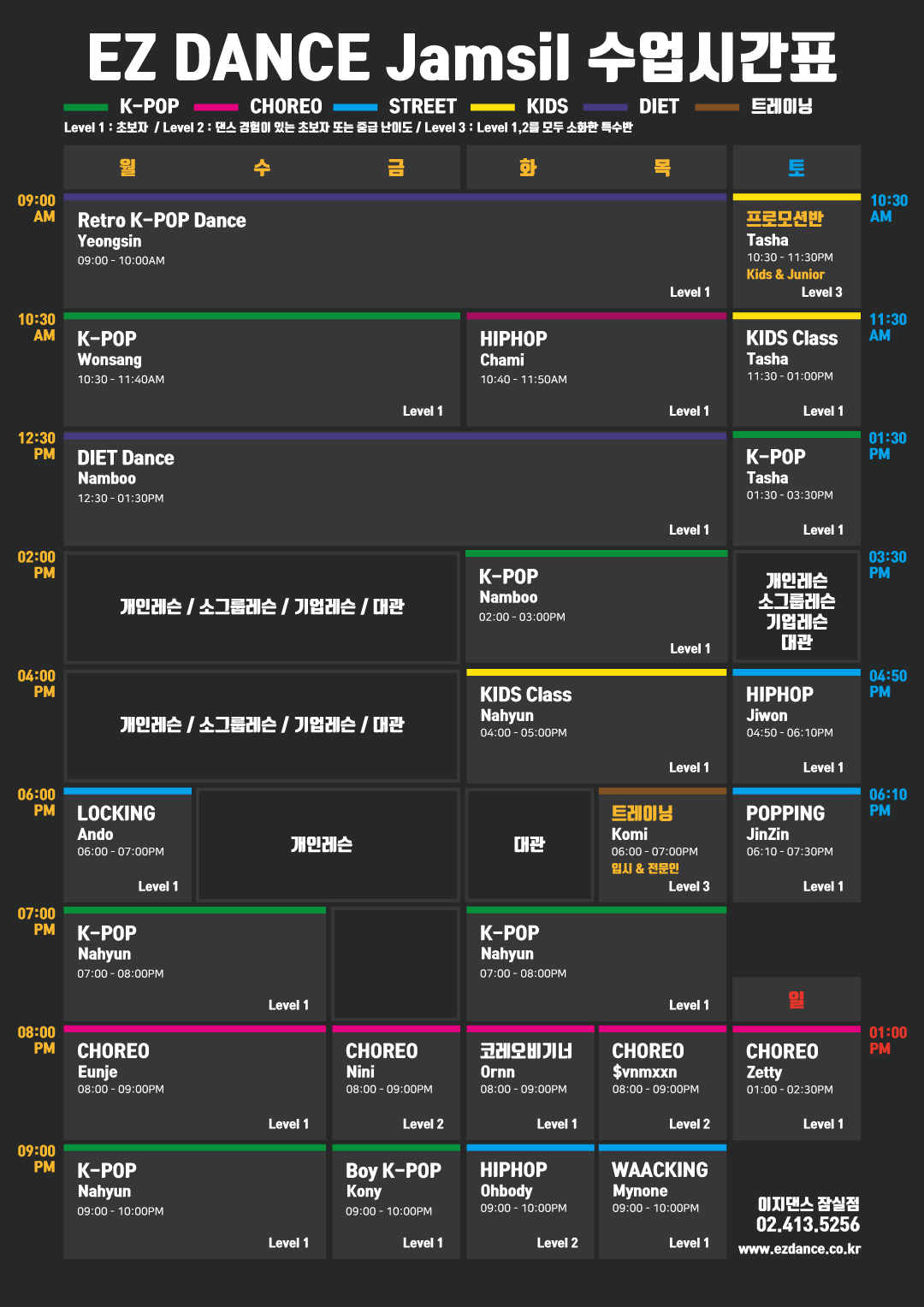924x1307 pixels.
Task: Open the Boy K-POP class by Kony
Action: tap(396, 1202)
